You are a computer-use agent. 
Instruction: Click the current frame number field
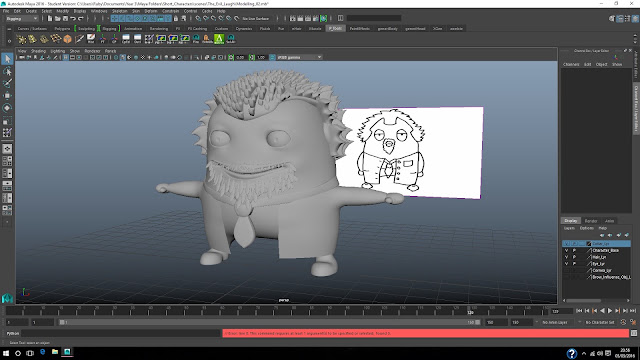tap(562, 311)
